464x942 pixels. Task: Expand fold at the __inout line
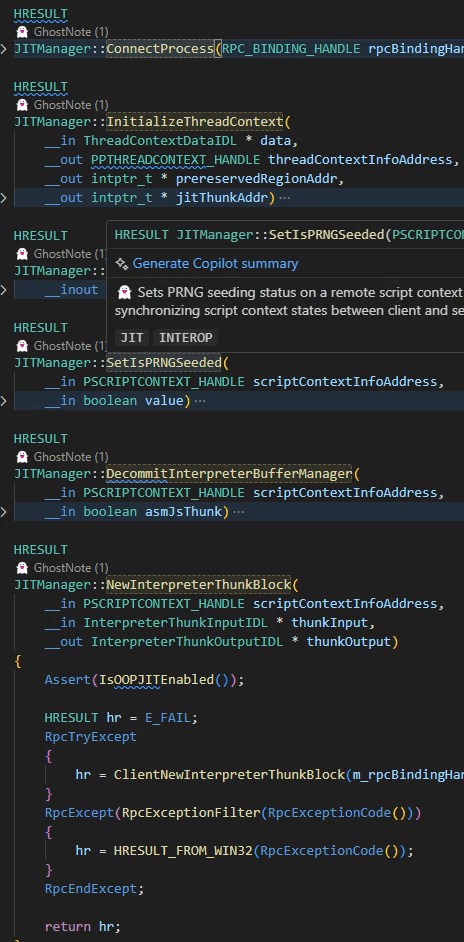4,290
